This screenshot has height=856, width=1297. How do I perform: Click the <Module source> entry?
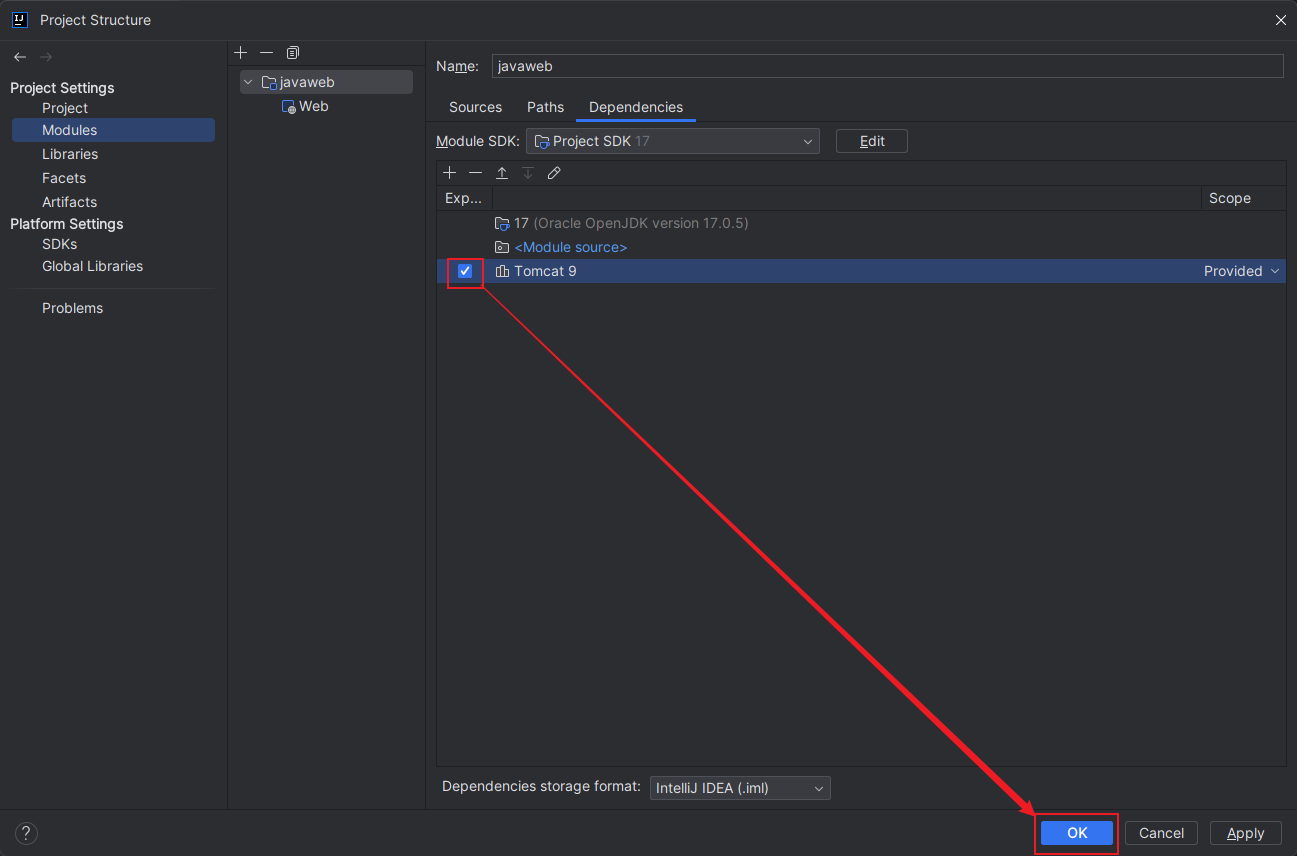tap(570, 247)
